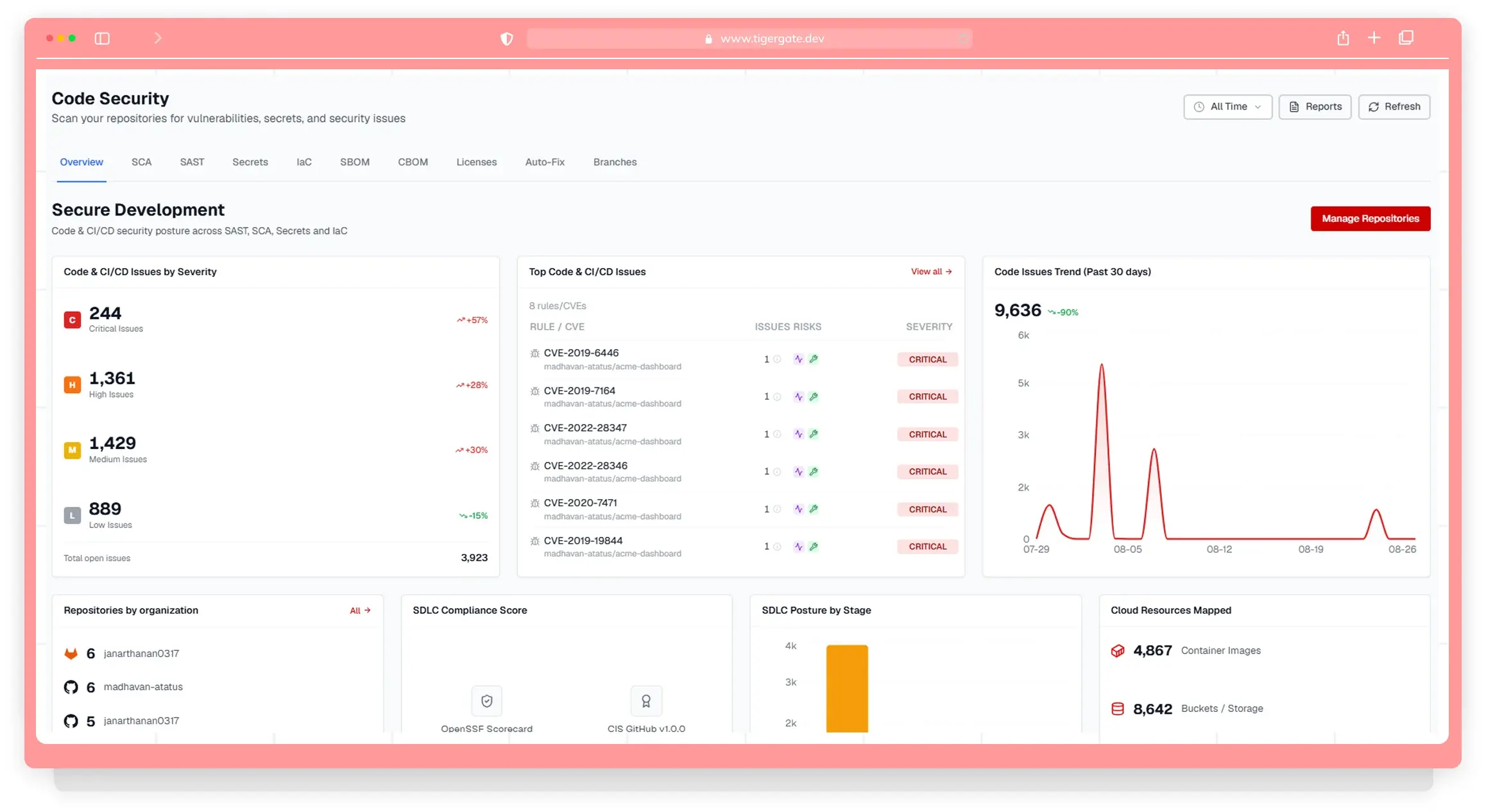This screenshot has width=1486, height=812.
Task: Click the 3,923 total open issues value
Action: (474, 558)
